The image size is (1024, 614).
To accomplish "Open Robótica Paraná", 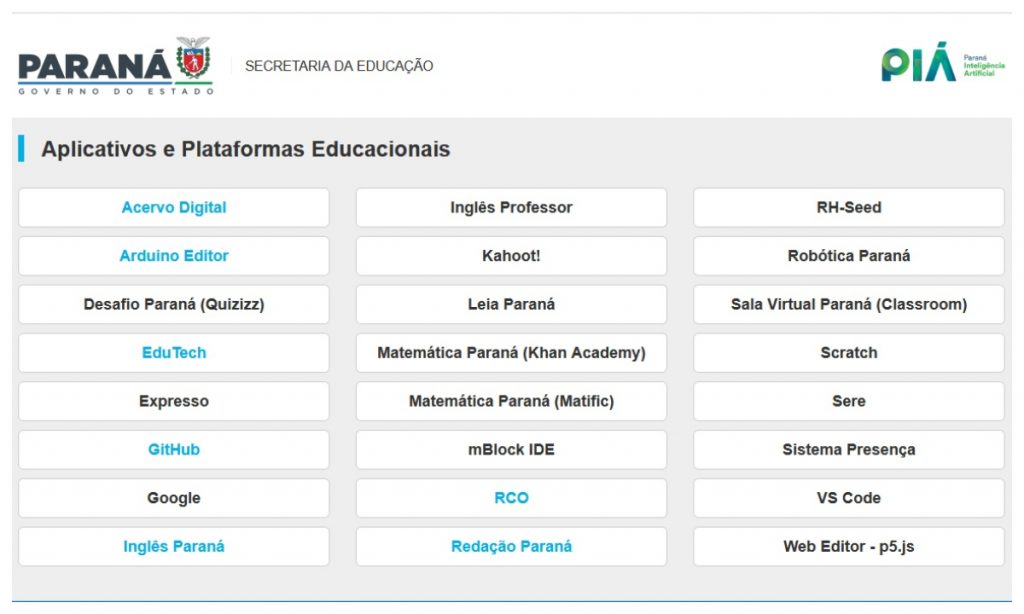I will click(849, 256).
